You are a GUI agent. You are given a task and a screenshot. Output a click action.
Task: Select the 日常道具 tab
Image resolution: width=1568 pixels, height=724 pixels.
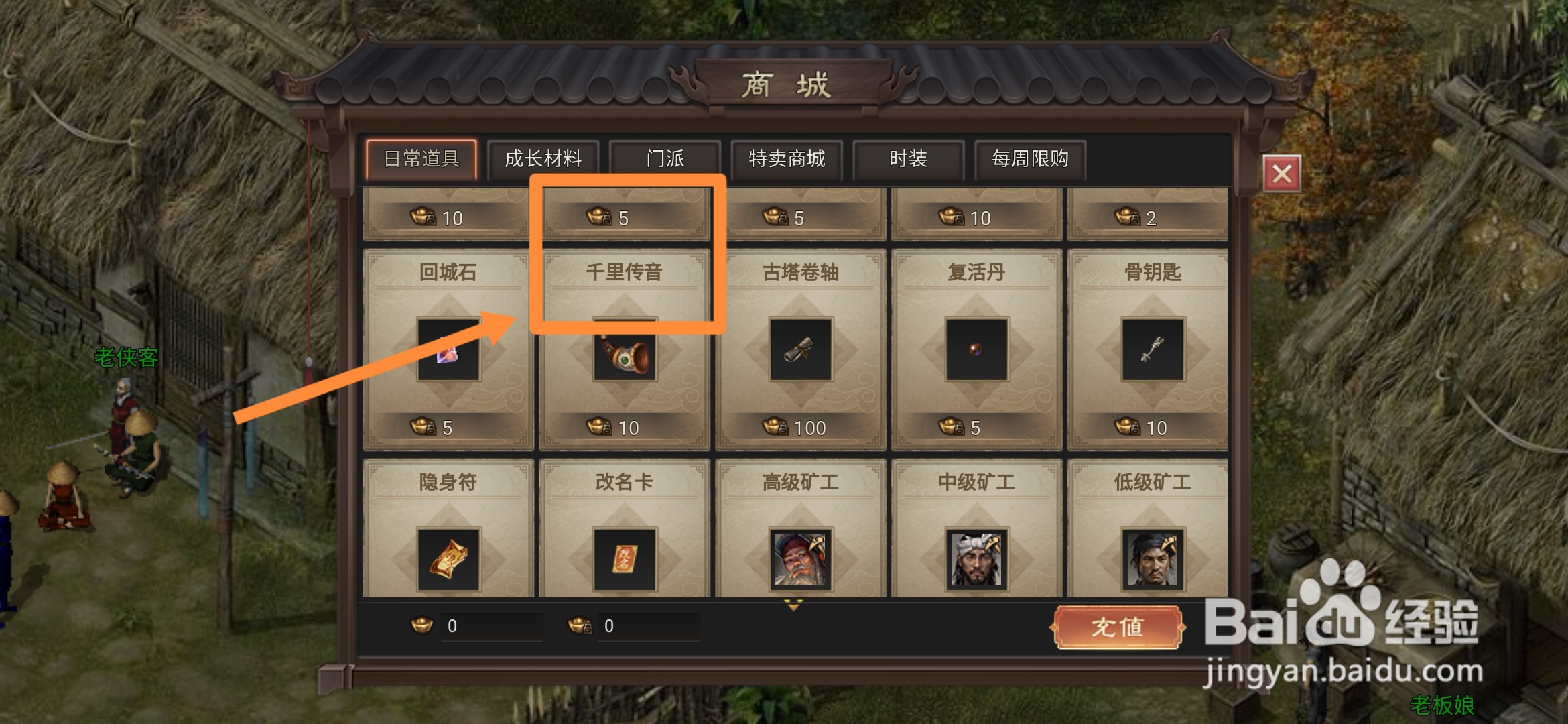point(421,160)
